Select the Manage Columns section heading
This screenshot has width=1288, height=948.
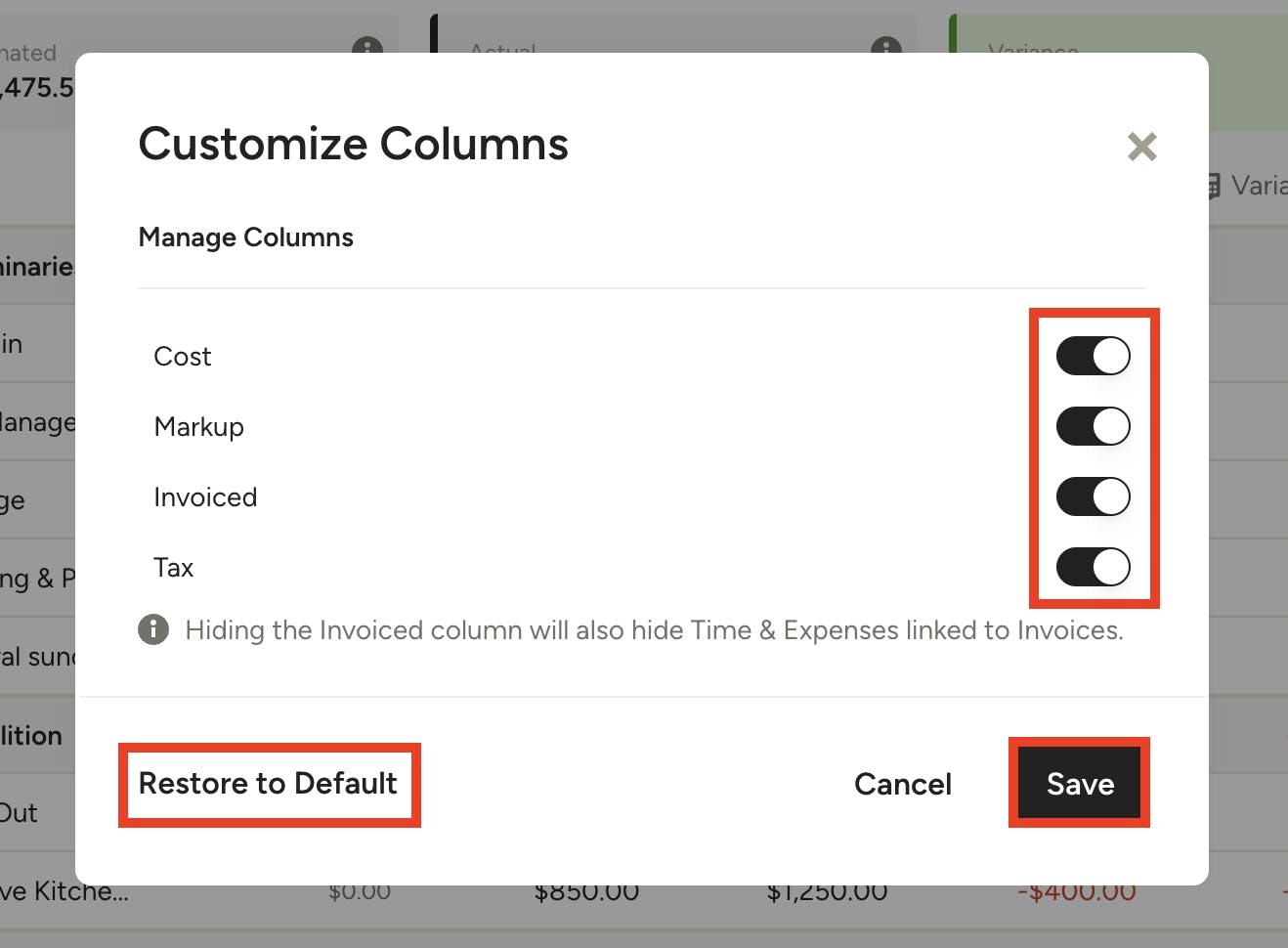pyautogui.click(x=246, y=237)
